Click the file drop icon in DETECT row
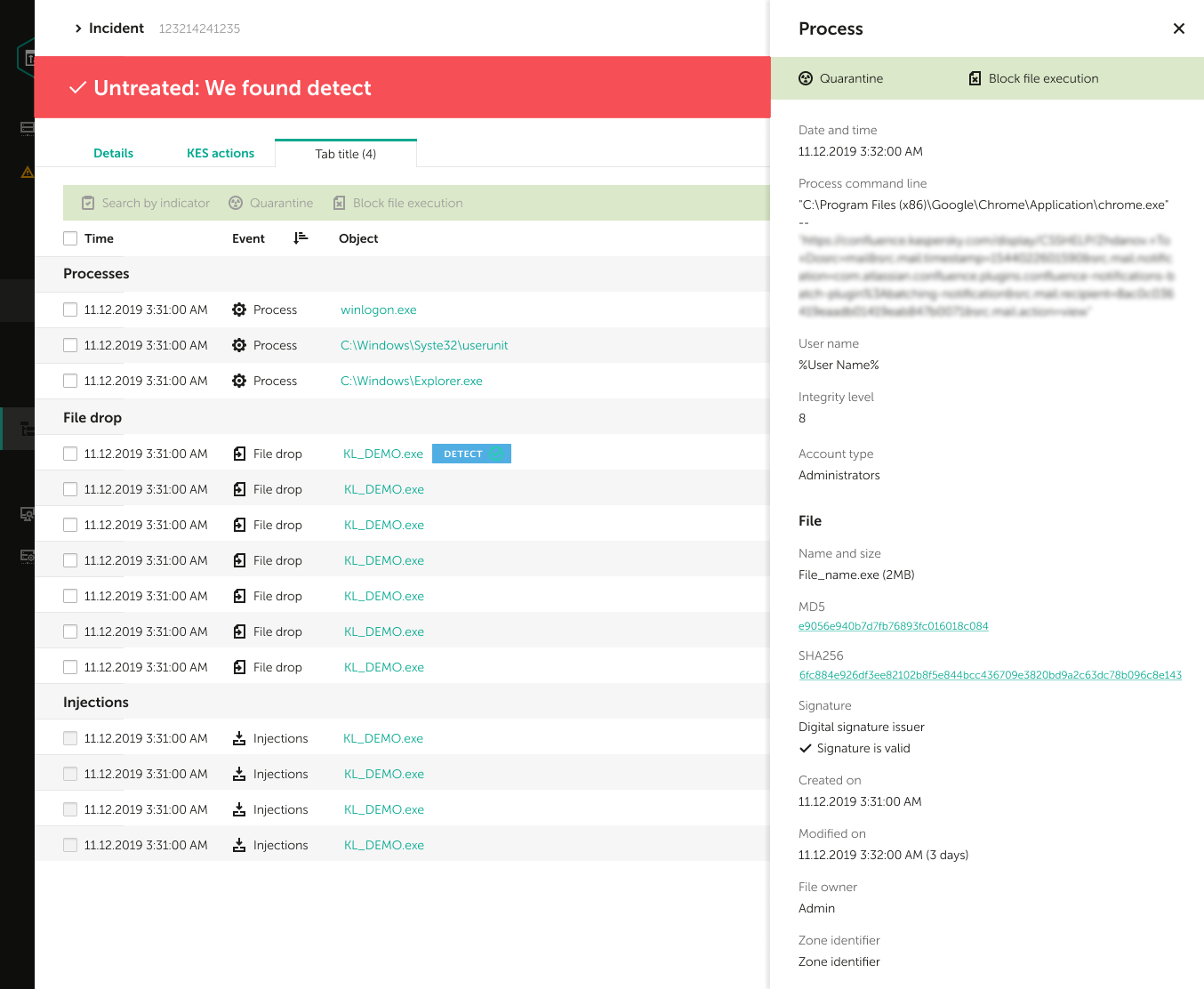This screenshot has width=1204, height=989. (x=239, y=454)
